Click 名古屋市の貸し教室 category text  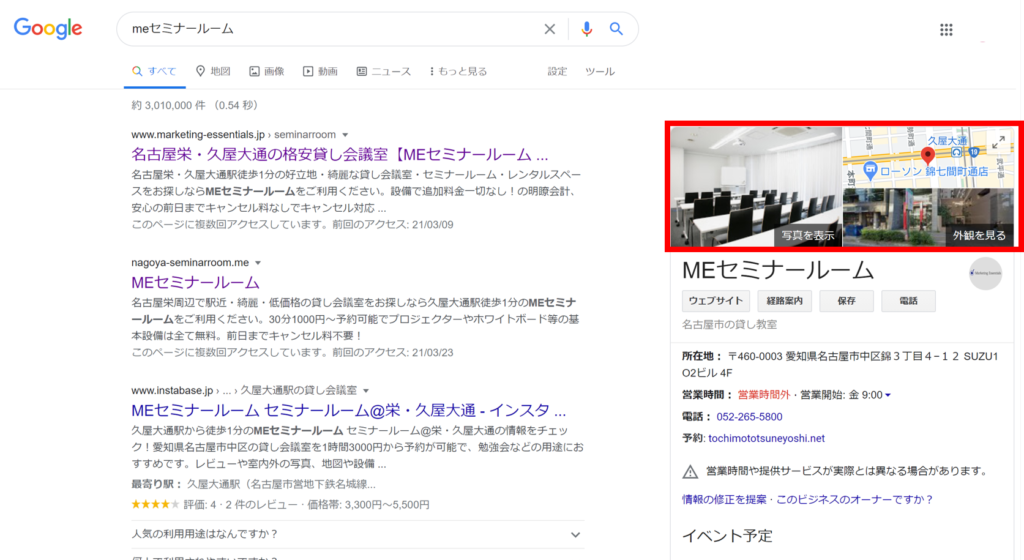point(729,324)
